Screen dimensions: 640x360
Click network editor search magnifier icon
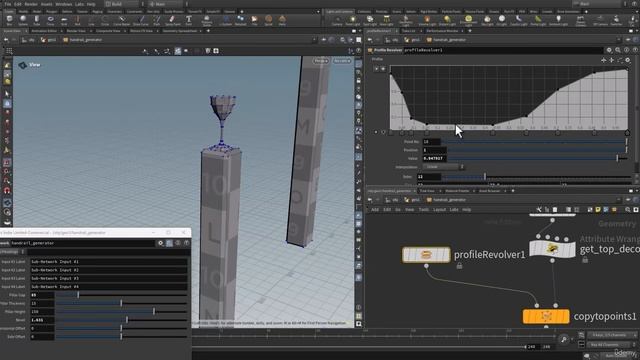click(x=628, y=209)
